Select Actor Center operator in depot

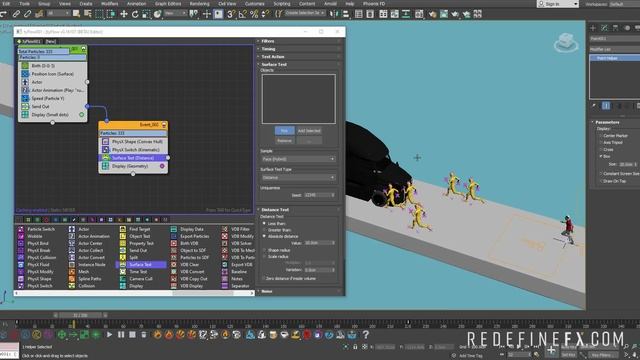click(x=87, y=243)
